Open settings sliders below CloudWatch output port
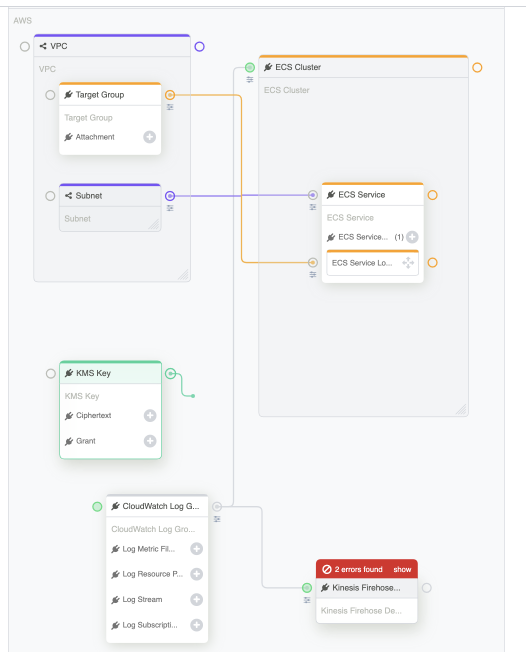526x652 pixels. click(x=217, y=519)
